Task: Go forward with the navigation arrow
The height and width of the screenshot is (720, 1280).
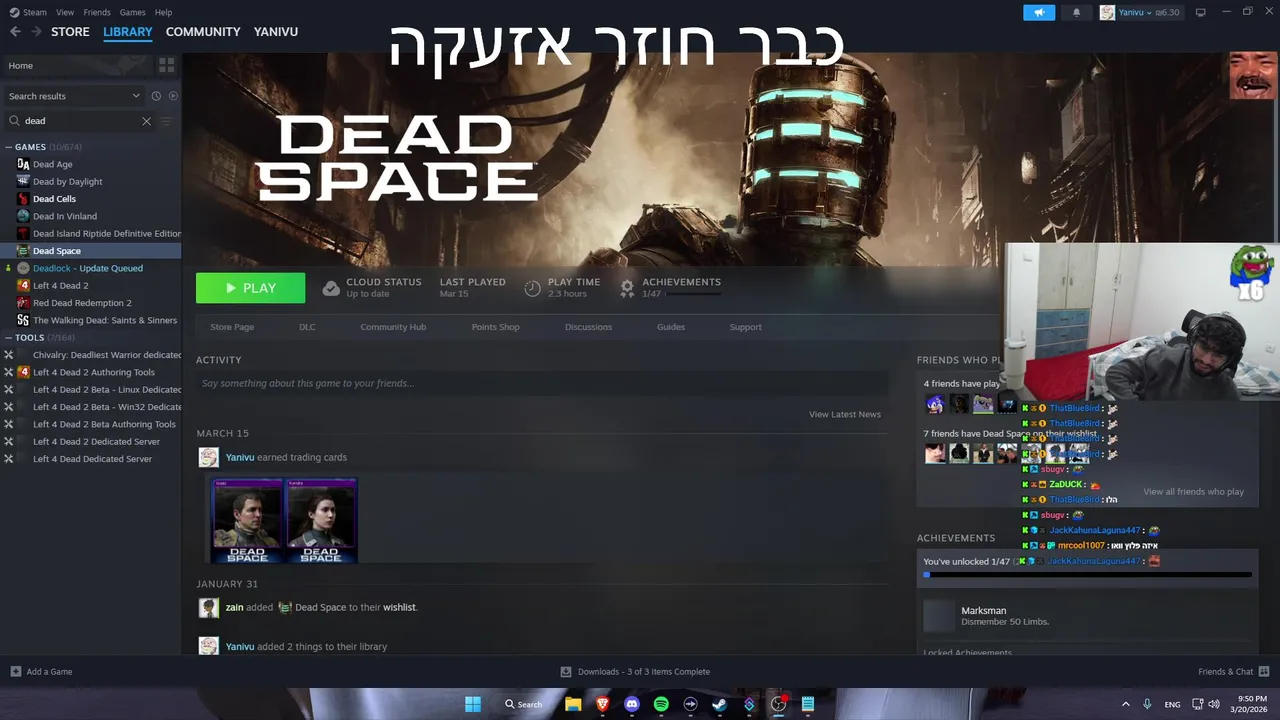Action: (36, 32)
